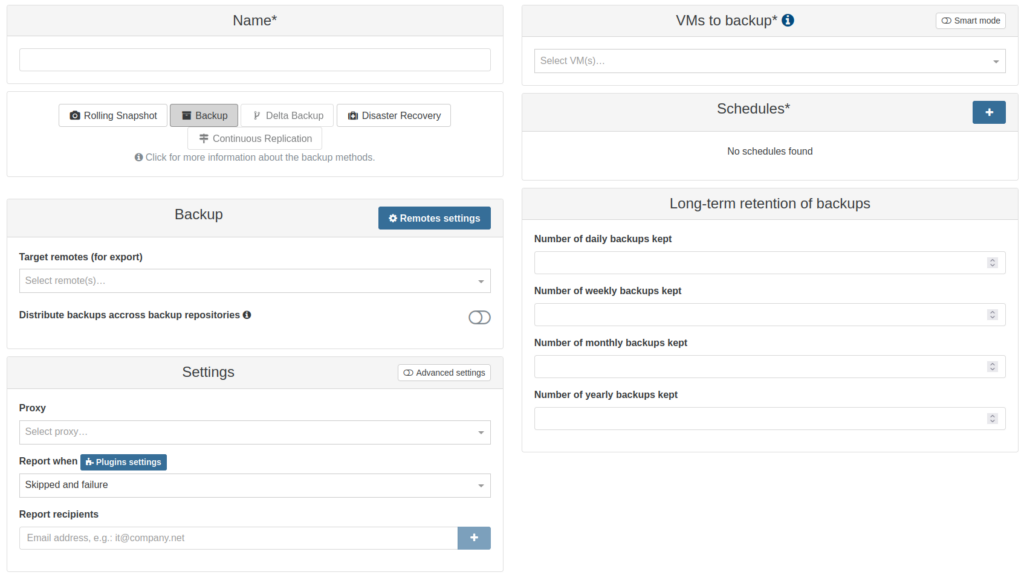1024x578 pixels.
Task: Toggle Distribute backups across repositories switch
Action: pos(479,317)
